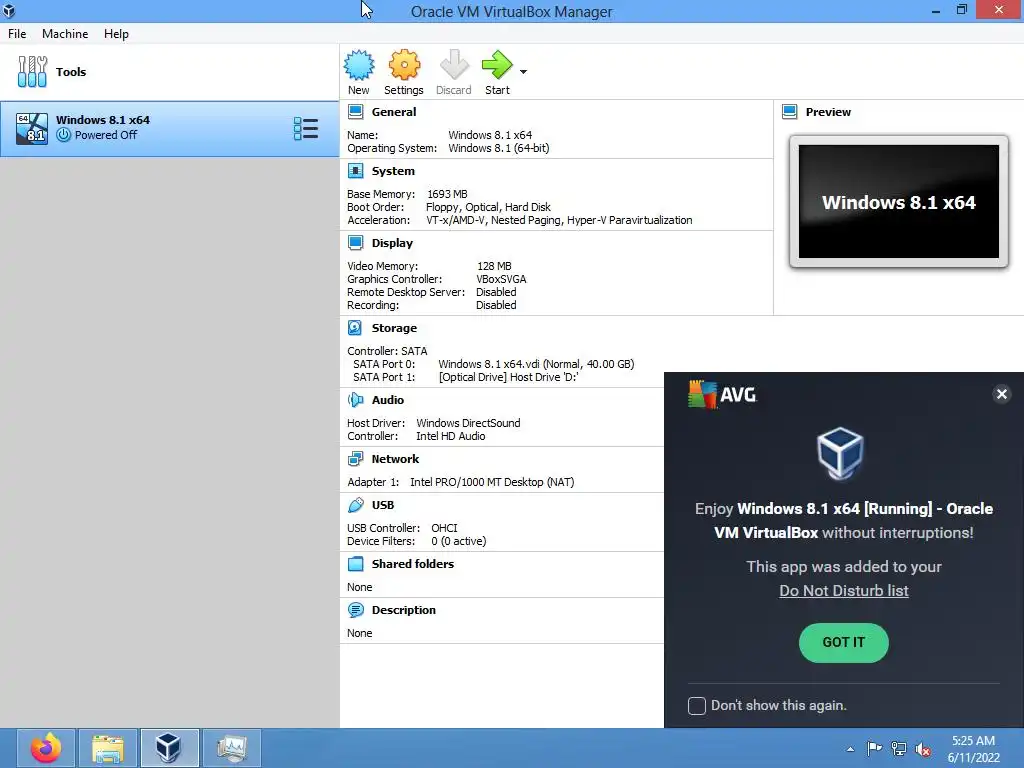
Task: Click the VirtualBox title bar icon
Action: pos(9,11)
